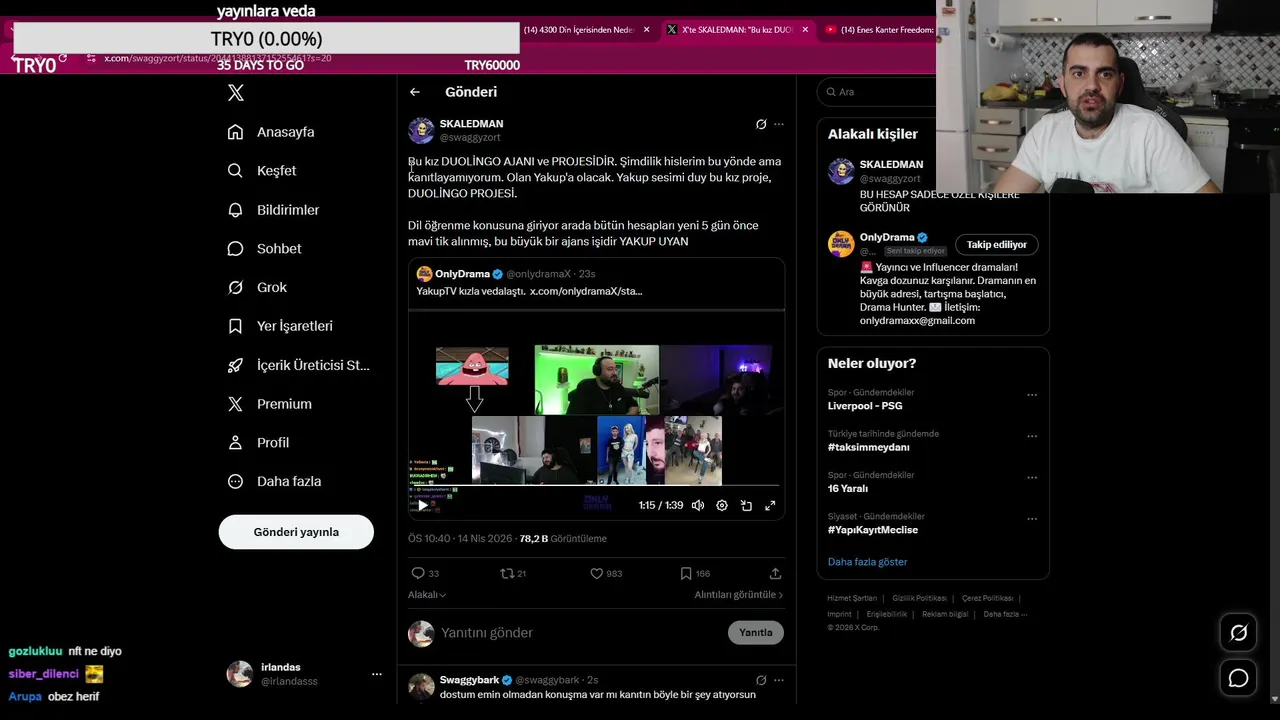Open SKALEDMAN's avatar on the post
Image resolution: width=1280 pixels, height=720 pixels.
421,131
